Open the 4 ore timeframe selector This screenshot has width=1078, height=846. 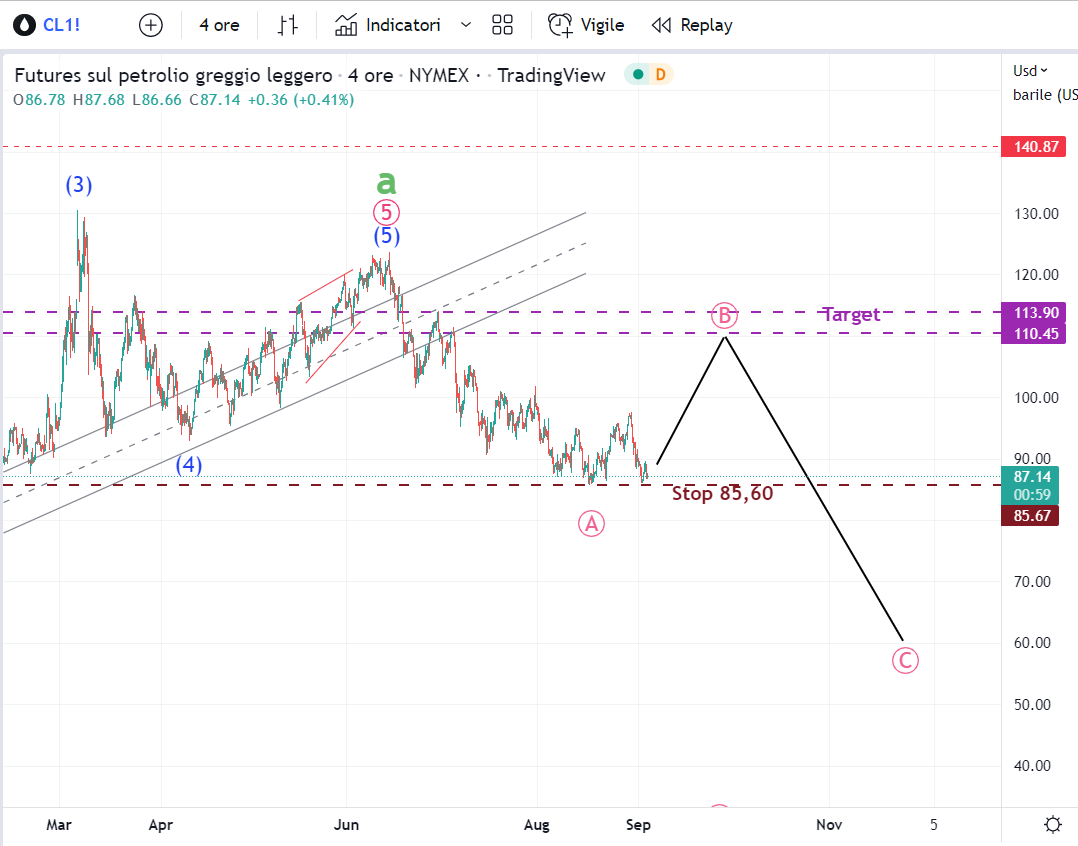[x=219, y=25]
